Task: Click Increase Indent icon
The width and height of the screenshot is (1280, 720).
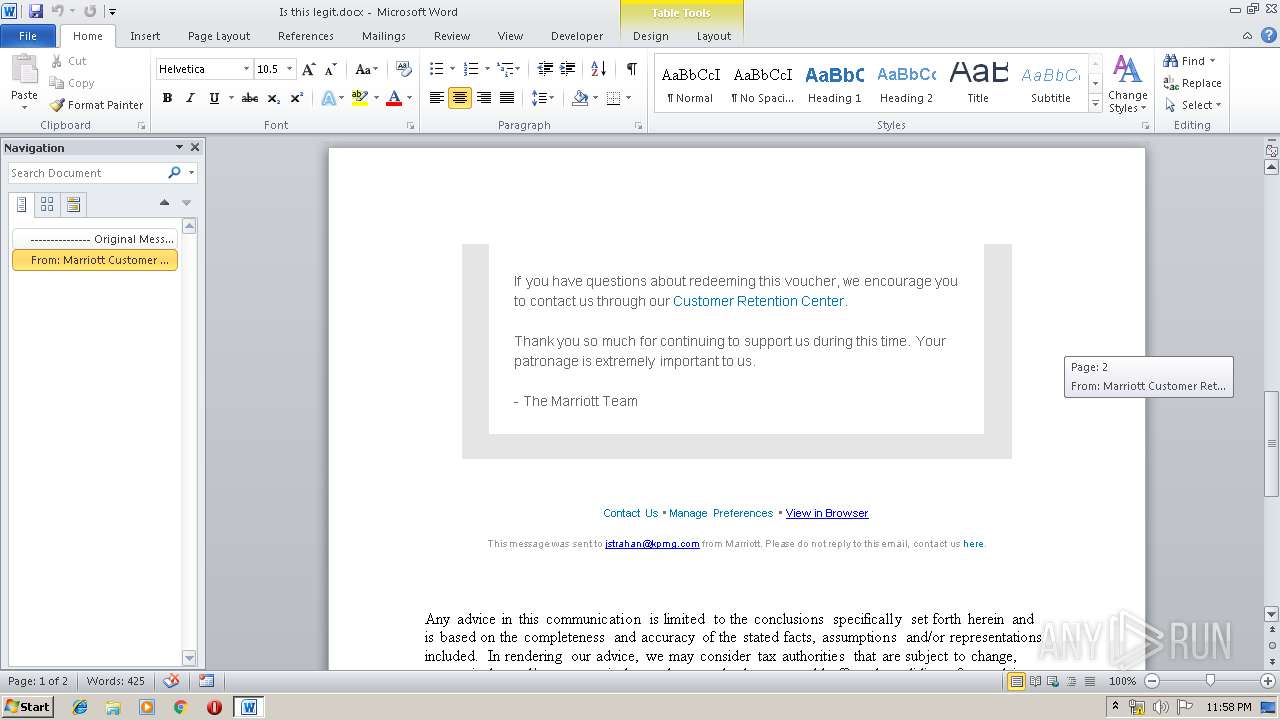Action: (x=568, y=69)
